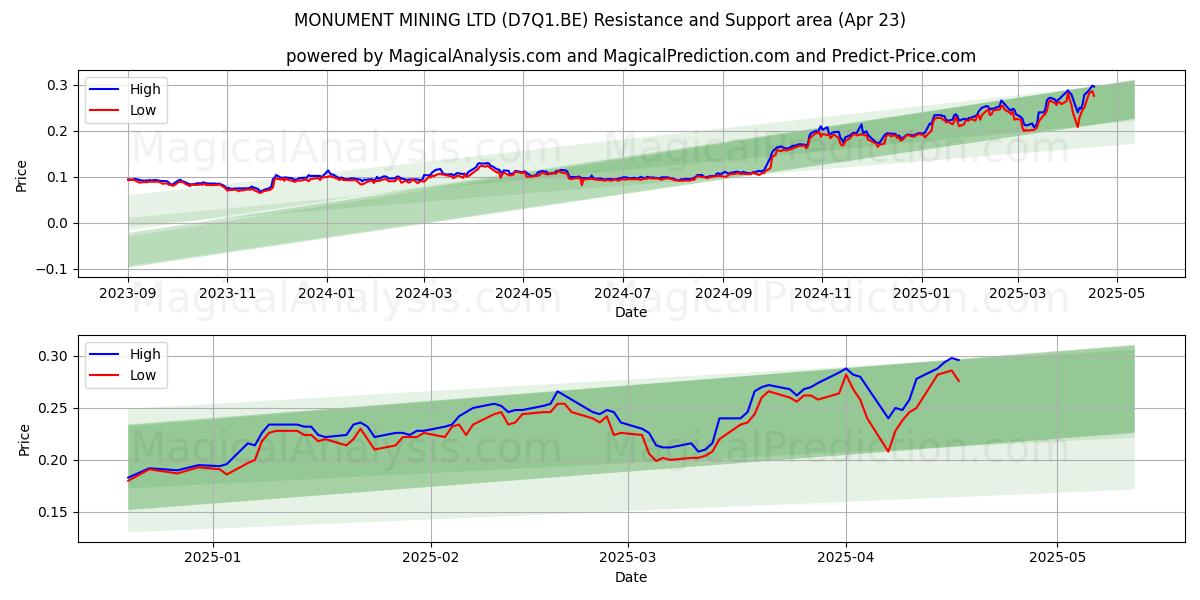
Task: Click the 2024-03 tick label on the top chart
Action: point(424,295)
